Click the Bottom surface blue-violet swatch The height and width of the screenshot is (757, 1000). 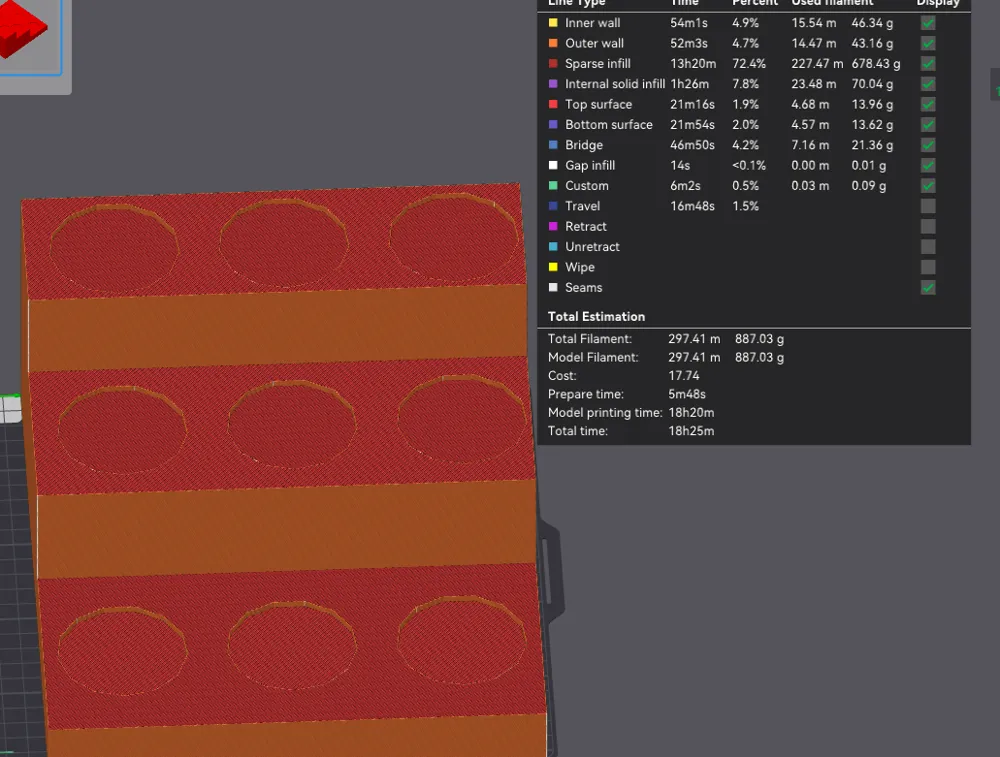(x=553, y=124)
